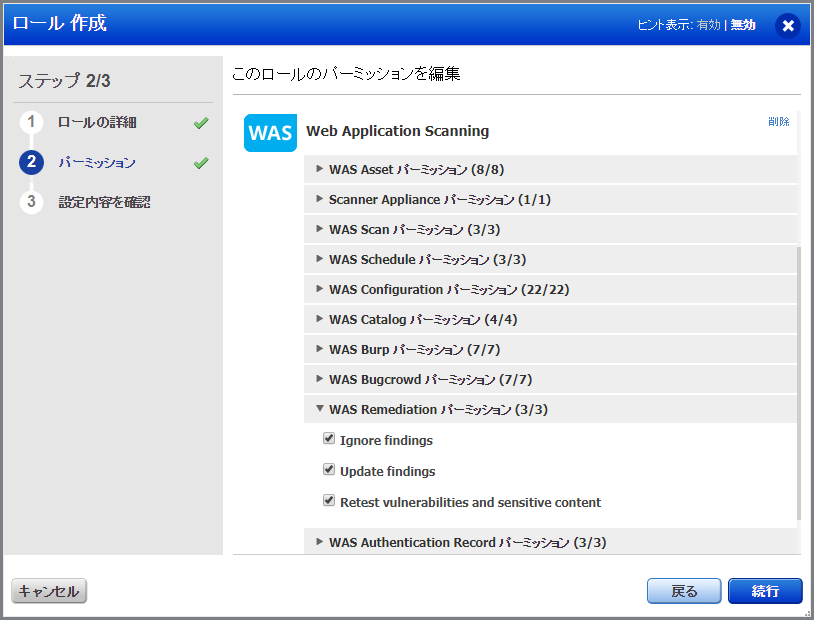Close the role creation dialog
This screenshot has height=620, width=814.
(x=788, y=26)
